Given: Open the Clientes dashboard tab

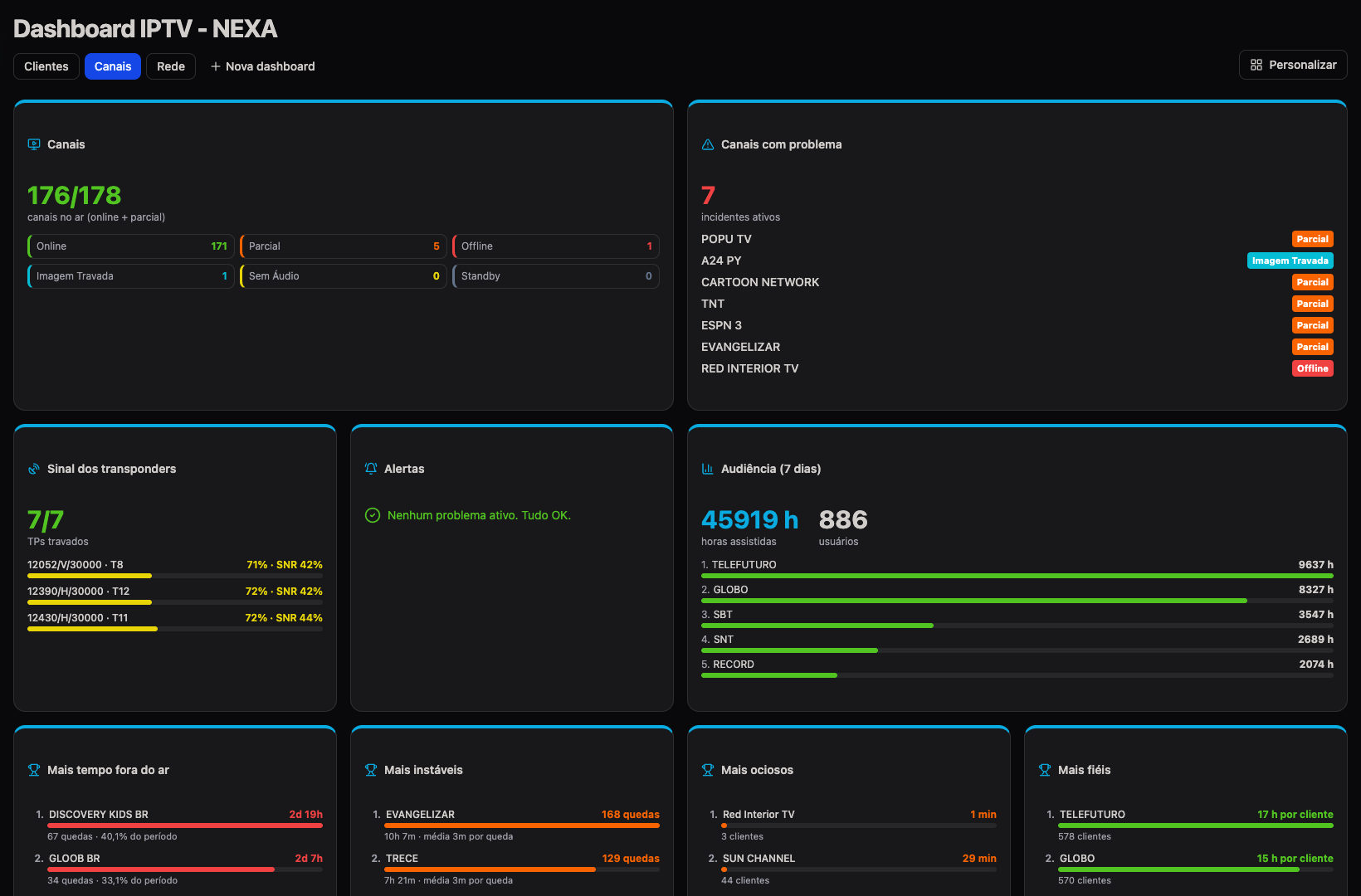Looking at the screenshot, I should click(46, 66).
